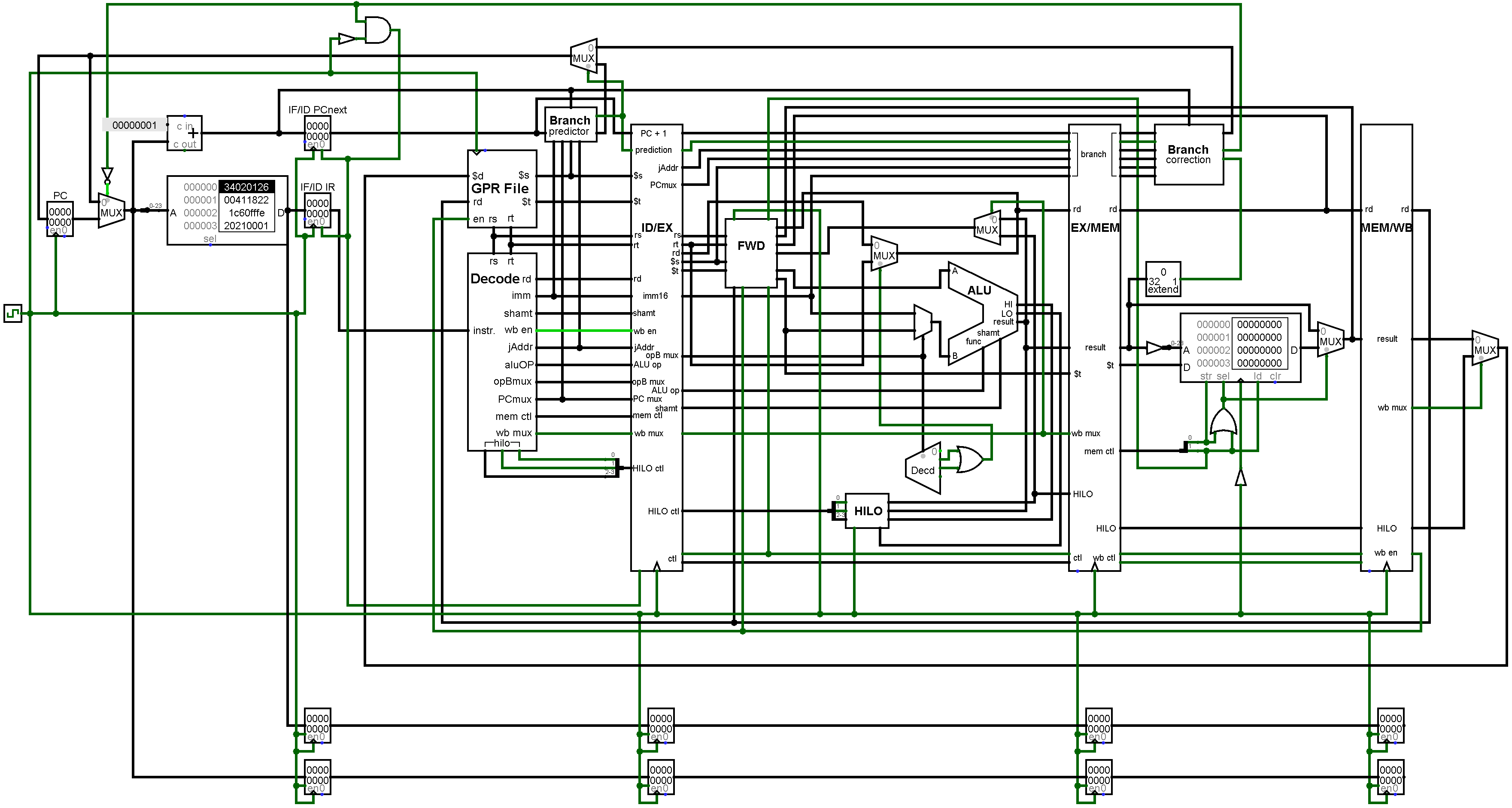
Task: Click the IF/ID PCnext register
Action: coord(318,133)
